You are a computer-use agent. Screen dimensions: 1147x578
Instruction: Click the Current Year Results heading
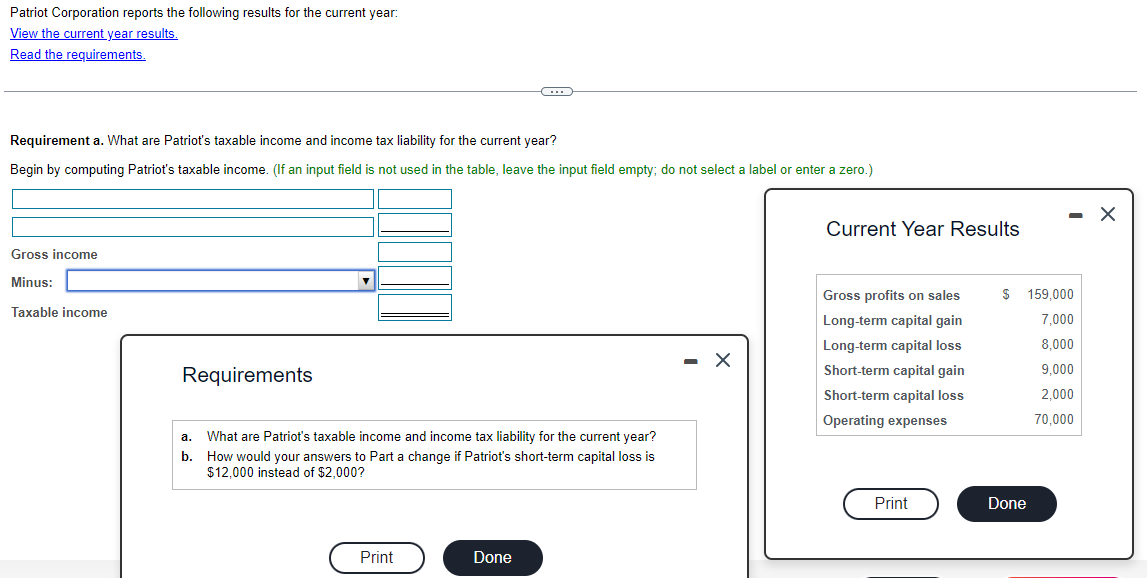pyautogui.click(x=922, y=229)
